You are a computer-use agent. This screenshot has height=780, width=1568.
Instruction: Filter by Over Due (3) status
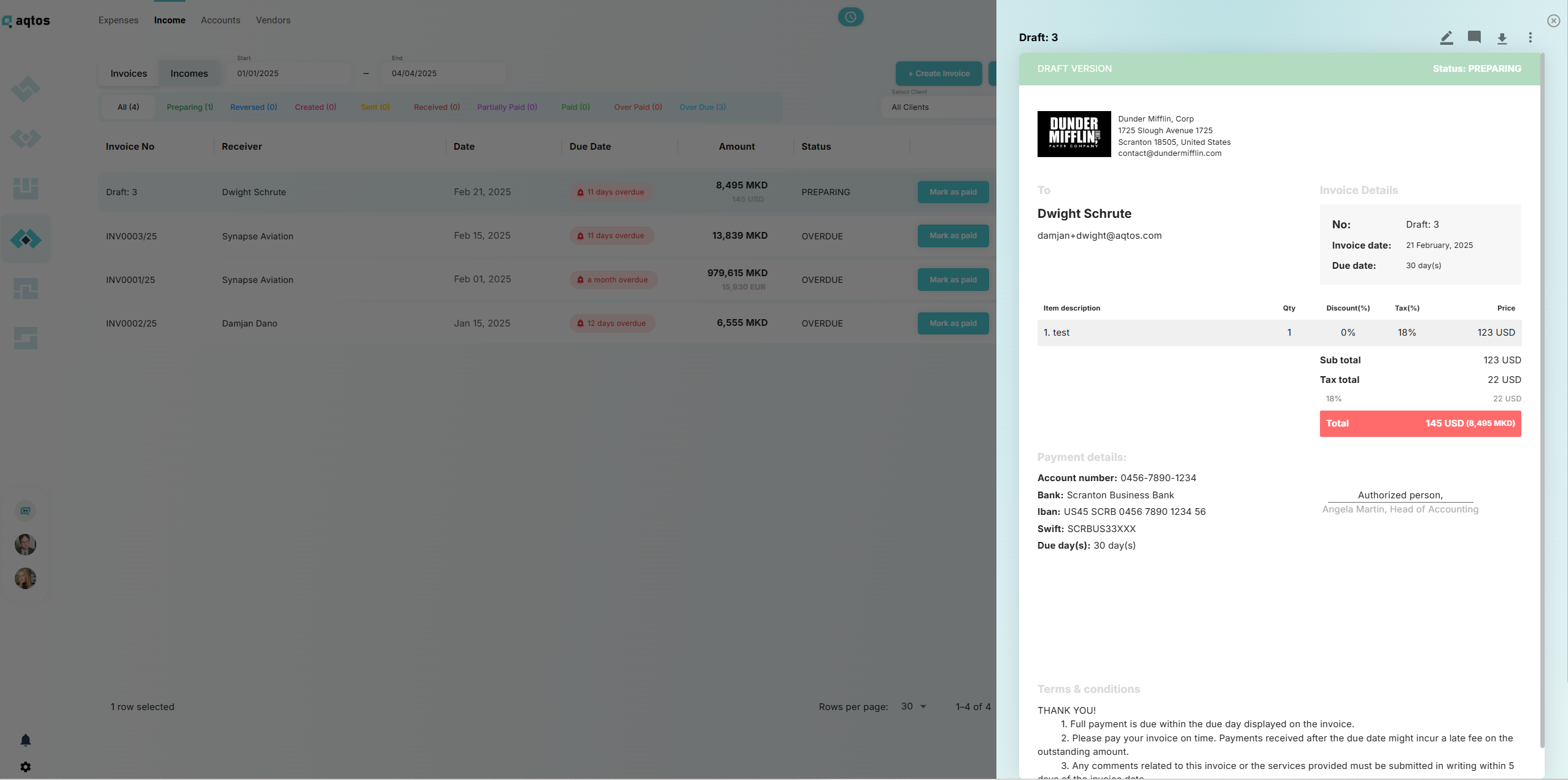[702, 107]
